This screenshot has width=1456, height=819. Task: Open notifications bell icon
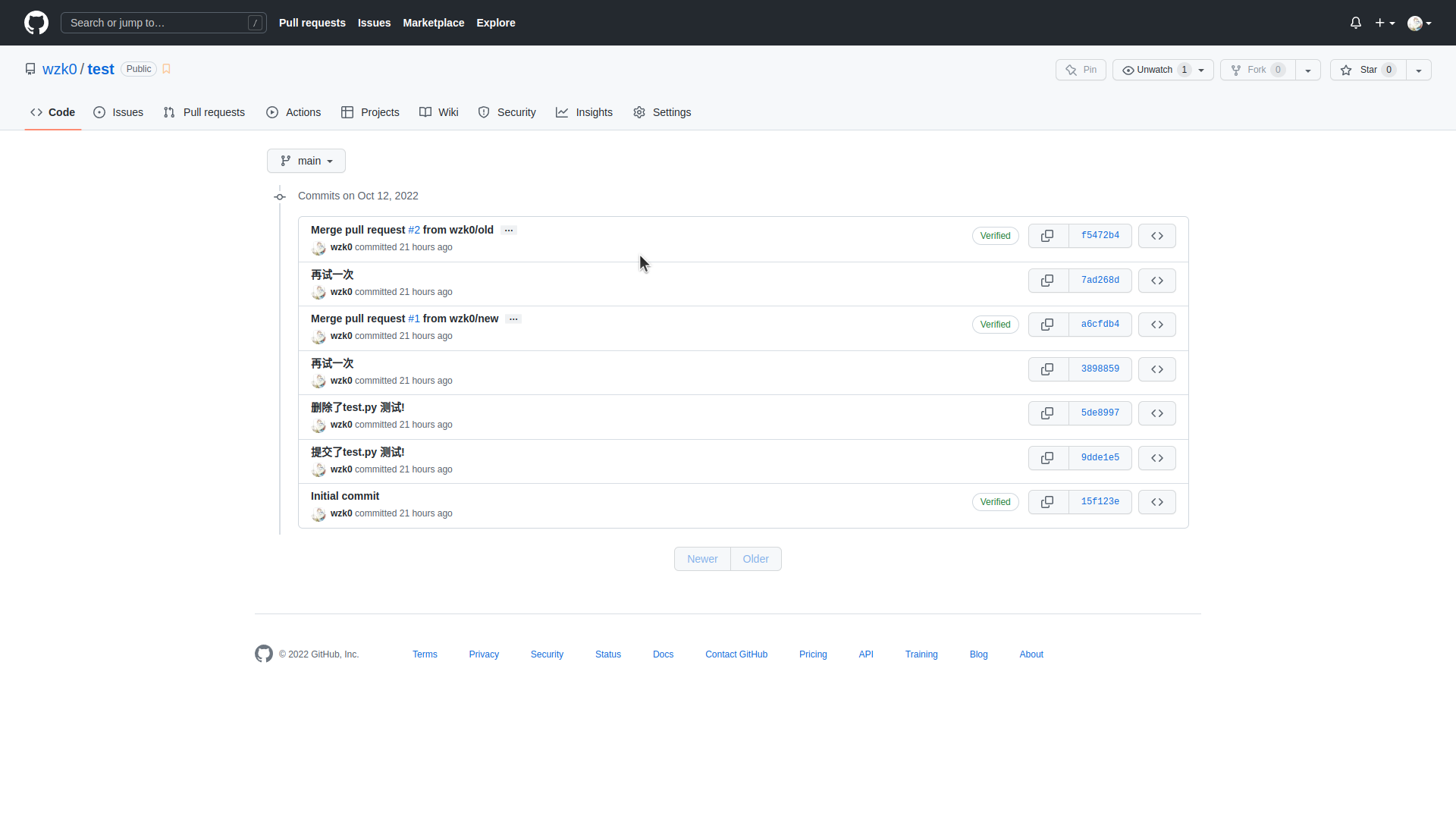click(1355, 23)
